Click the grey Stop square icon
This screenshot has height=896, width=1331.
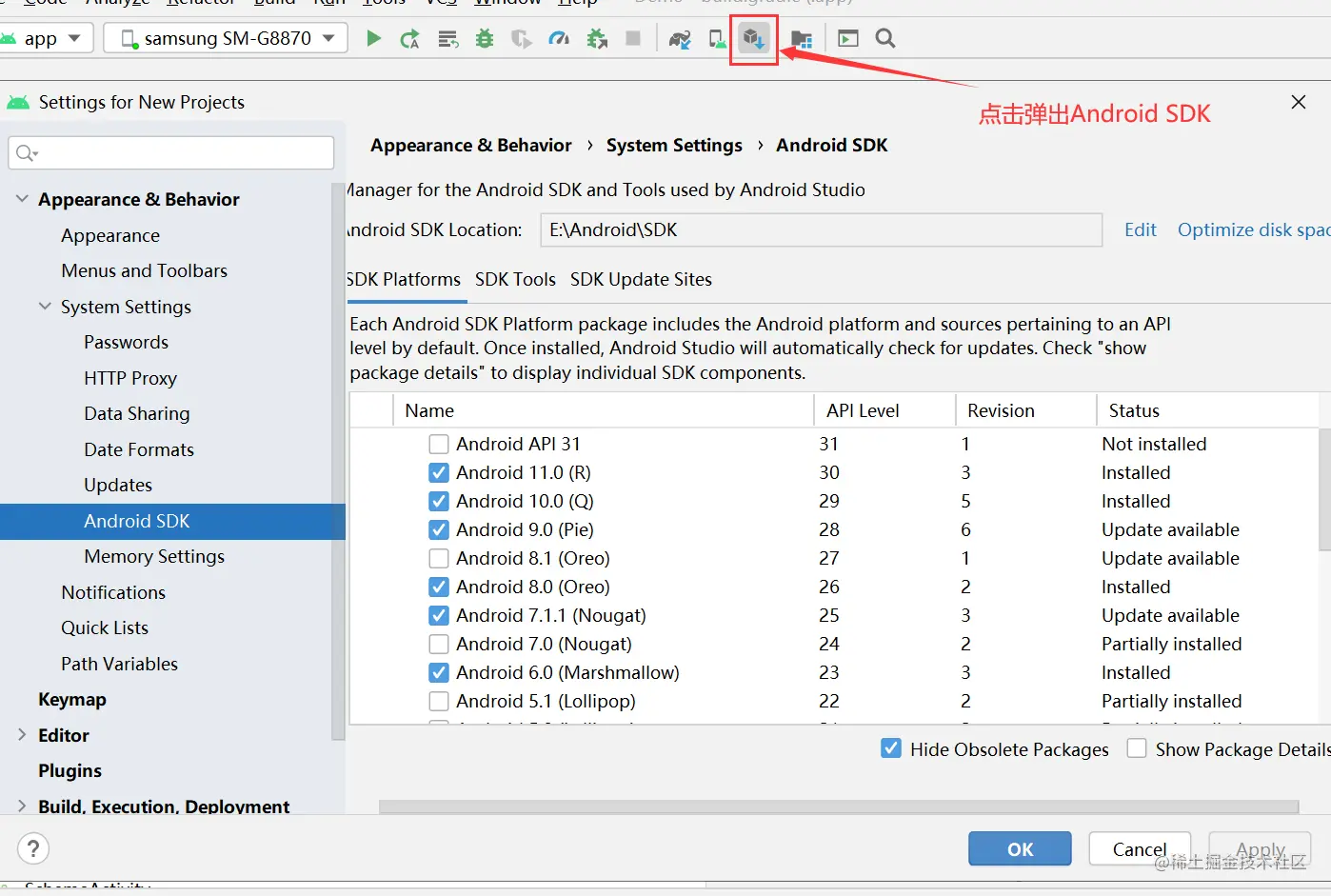point(633,38)
